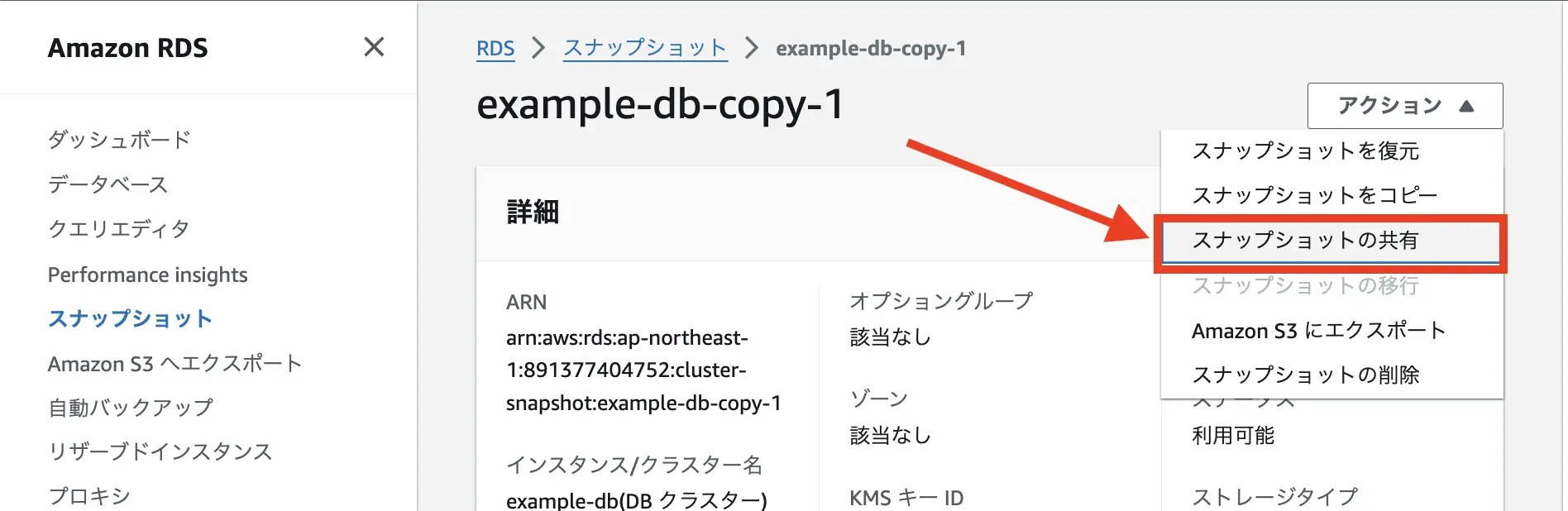The width and height of the screenshot is (1568, 511).
Task: Select スナップショット in the sidebar
Action: (x=130, y=319)
